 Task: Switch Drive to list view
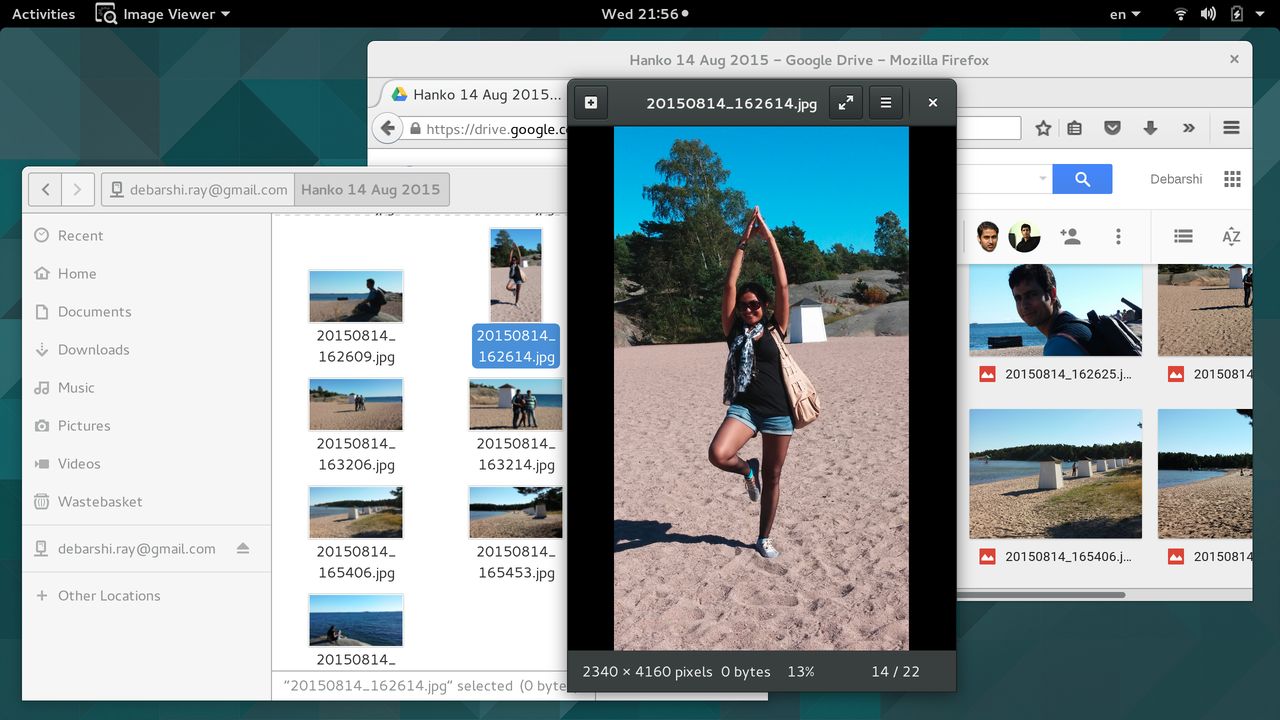click(1183, 237)
